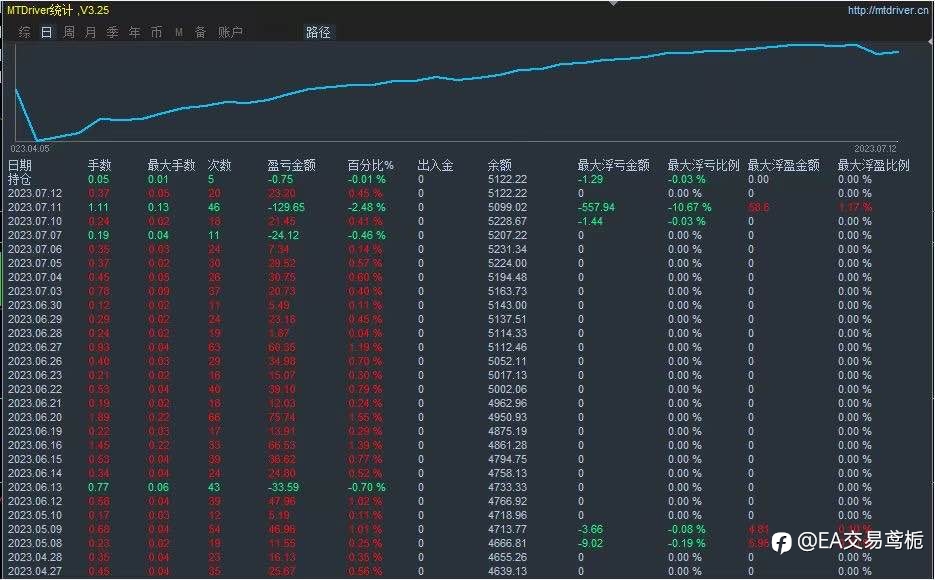This screenshot has width=935, height=580.
Task: Switch to the 月 monthly tab
Action: [x=91, y=32]
